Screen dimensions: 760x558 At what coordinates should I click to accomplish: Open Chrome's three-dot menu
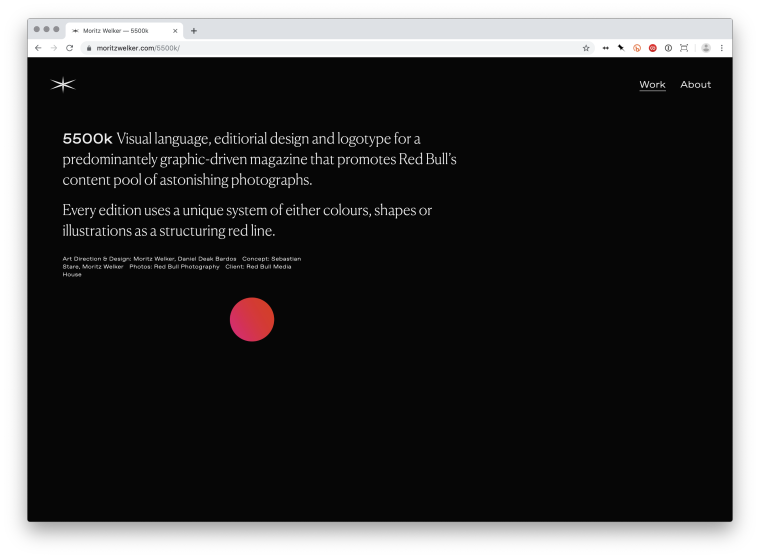click(722, 48)
